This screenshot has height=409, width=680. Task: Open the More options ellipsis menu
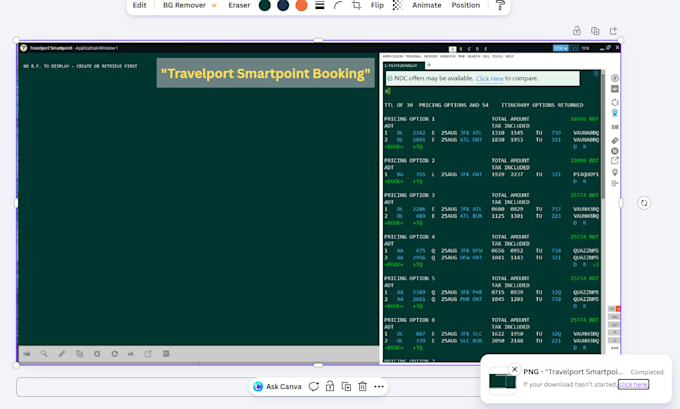click(379, 386)
